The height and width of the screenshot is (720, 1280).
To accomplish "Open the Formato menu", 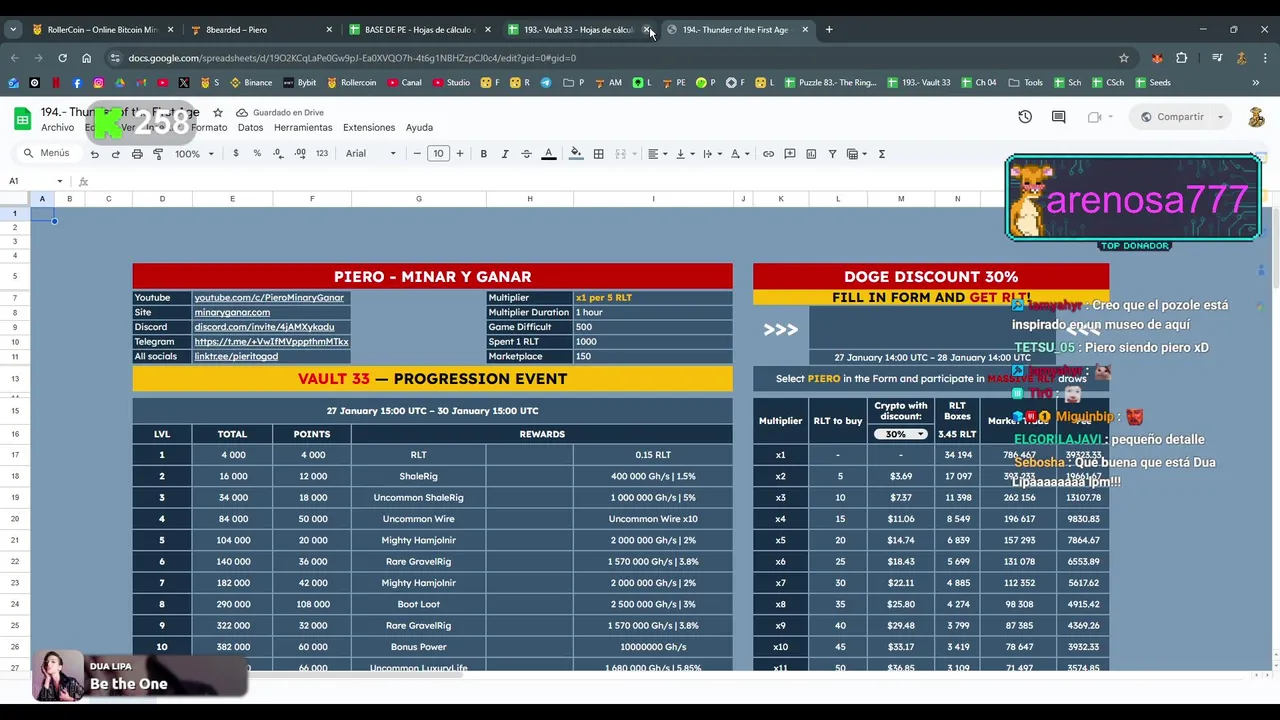I will tap(209, 128).
